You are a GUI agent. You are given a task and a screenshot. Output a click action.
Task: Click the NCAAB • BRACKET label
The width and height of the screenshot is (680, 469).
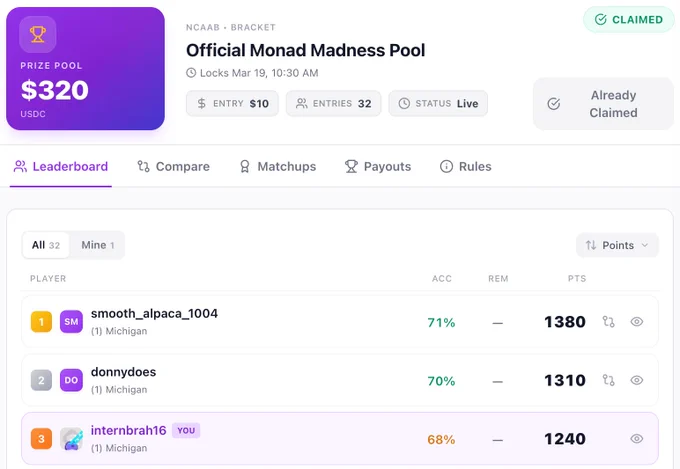[231, 27]
